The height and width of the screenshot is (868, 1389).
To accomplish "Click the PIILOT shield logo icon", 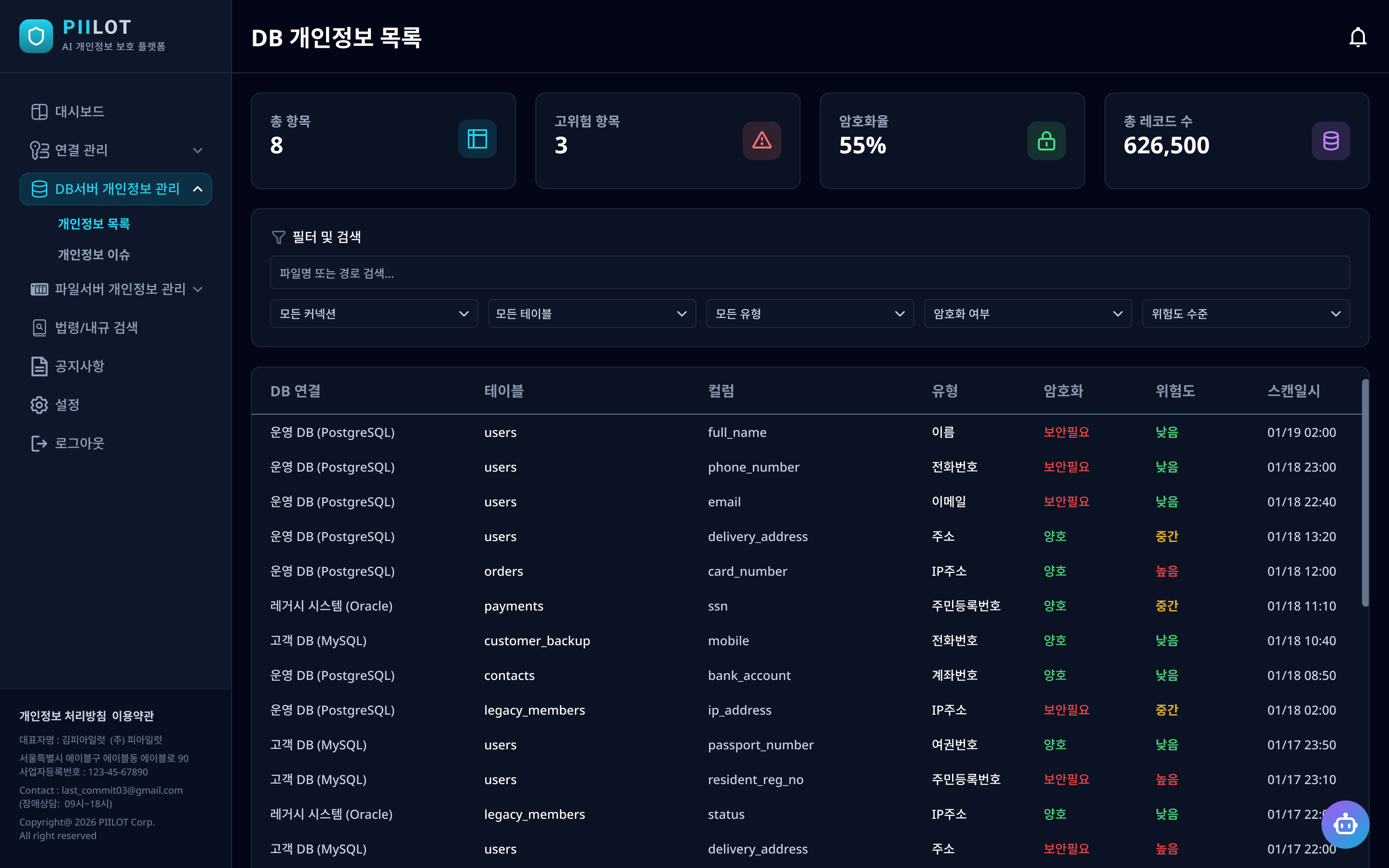I will click(36, 36).
